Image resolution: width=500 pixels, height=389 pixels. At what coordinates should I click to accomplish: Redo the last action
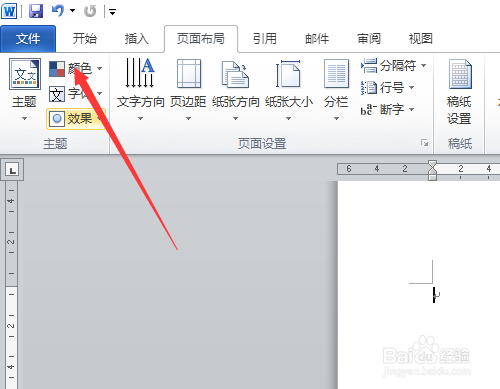pyautogui.click(x=90, y=11)
